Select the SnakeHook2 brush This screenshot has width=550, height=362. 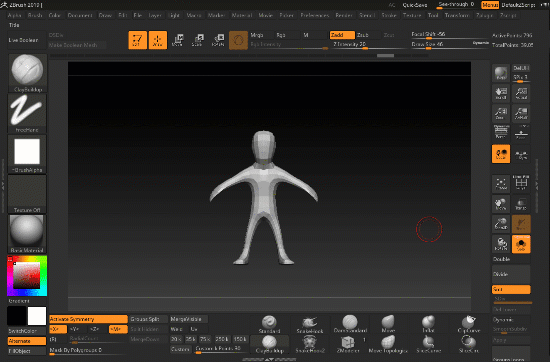(310, 344)
